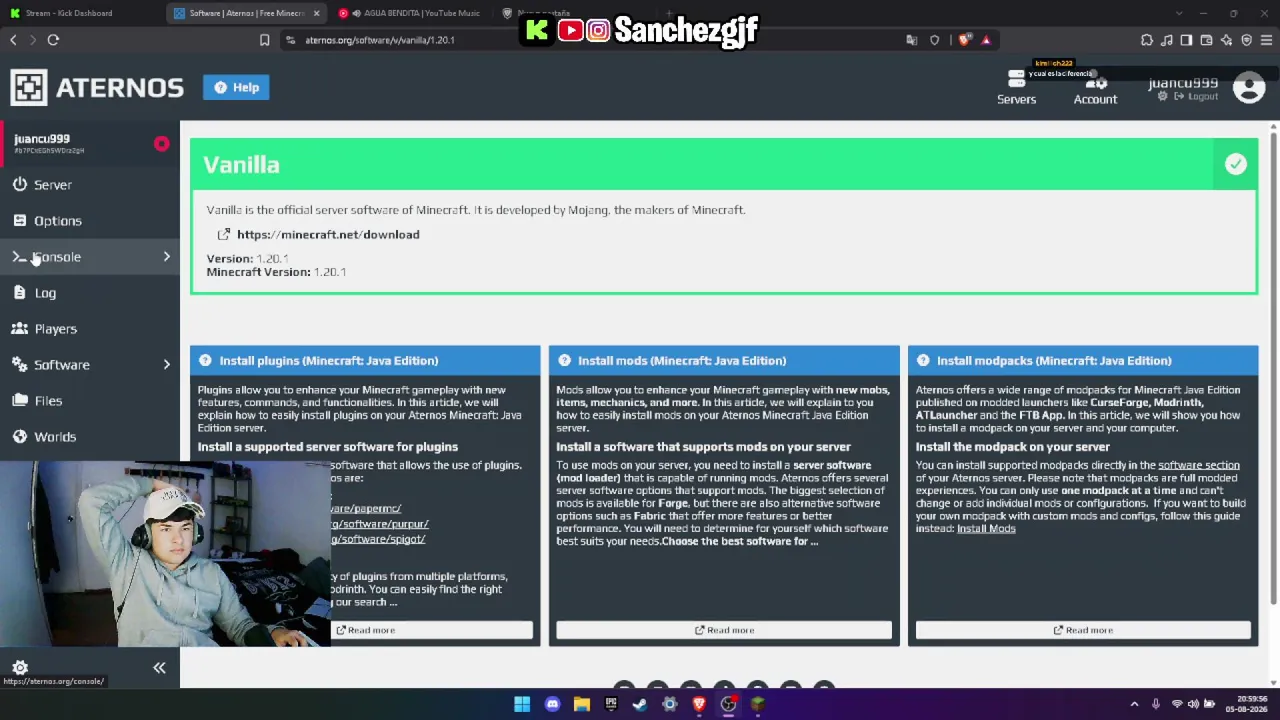Collapse the sidebar with the double chevron
The width and height of the screenshot is (1280, 720).
click(159, 668)
